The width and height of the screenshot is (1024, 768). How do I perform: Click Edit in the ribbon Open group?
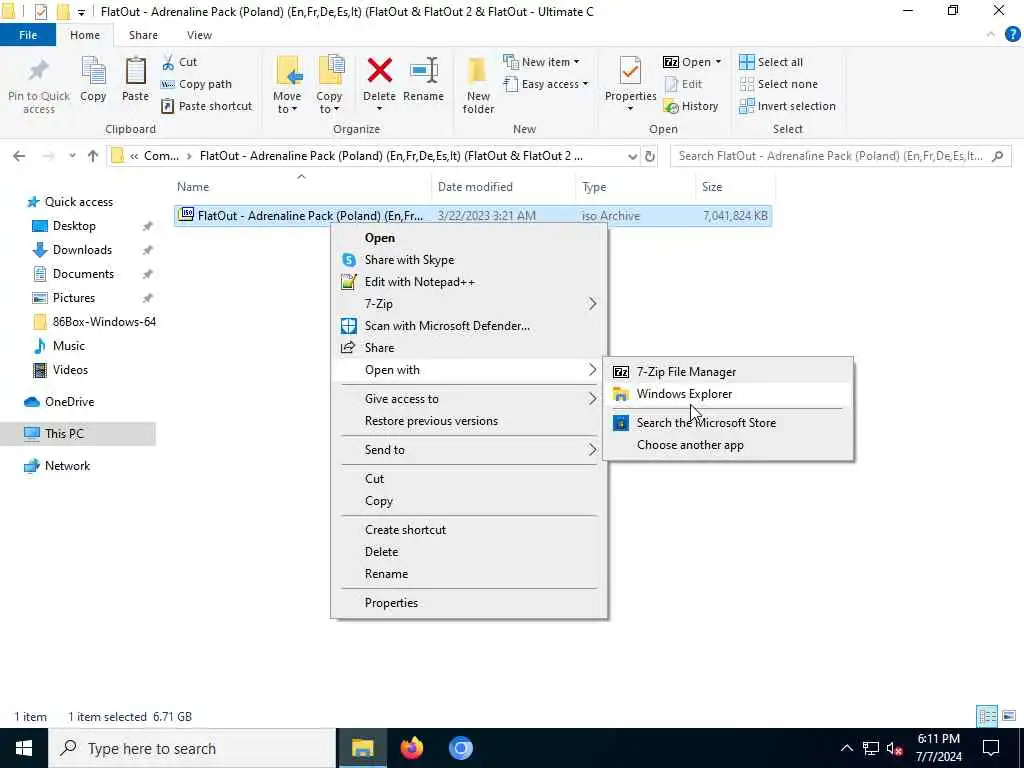coord(683,84)
